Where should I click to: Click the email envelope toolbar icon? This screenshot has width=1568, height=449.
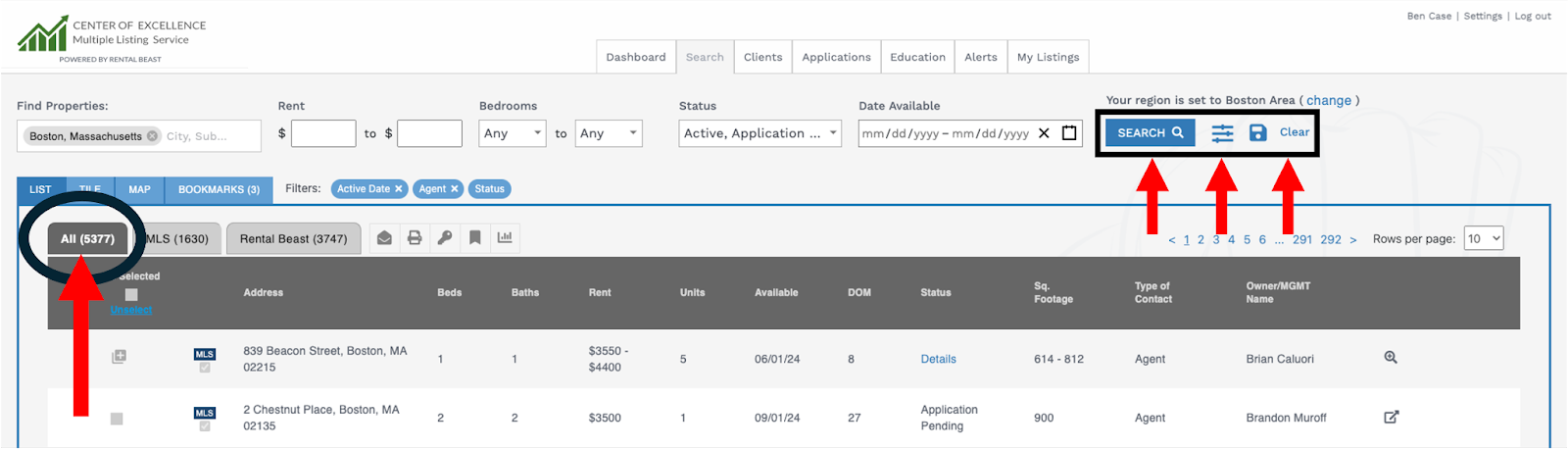384,237
